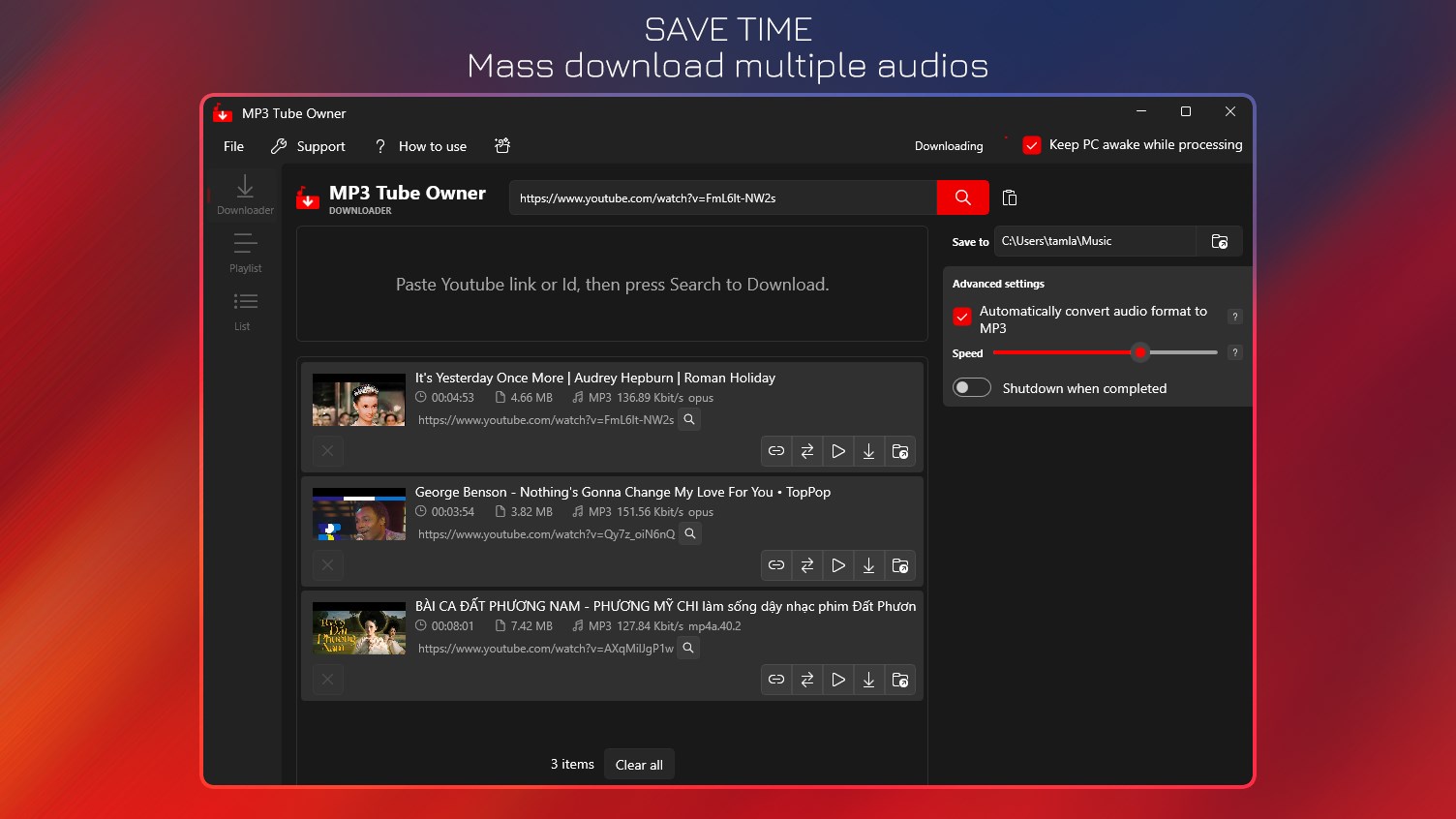Open the List view in sidebar

242,310
